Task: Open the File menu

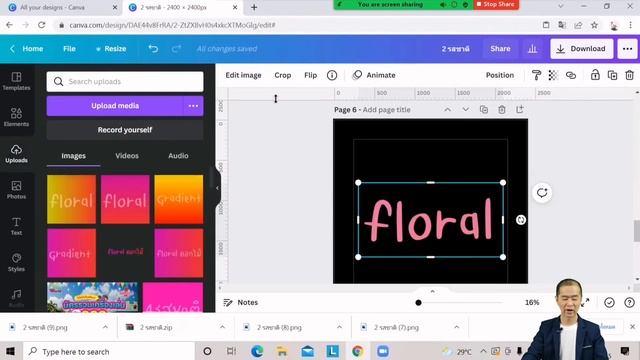Action: click(69, 49)
